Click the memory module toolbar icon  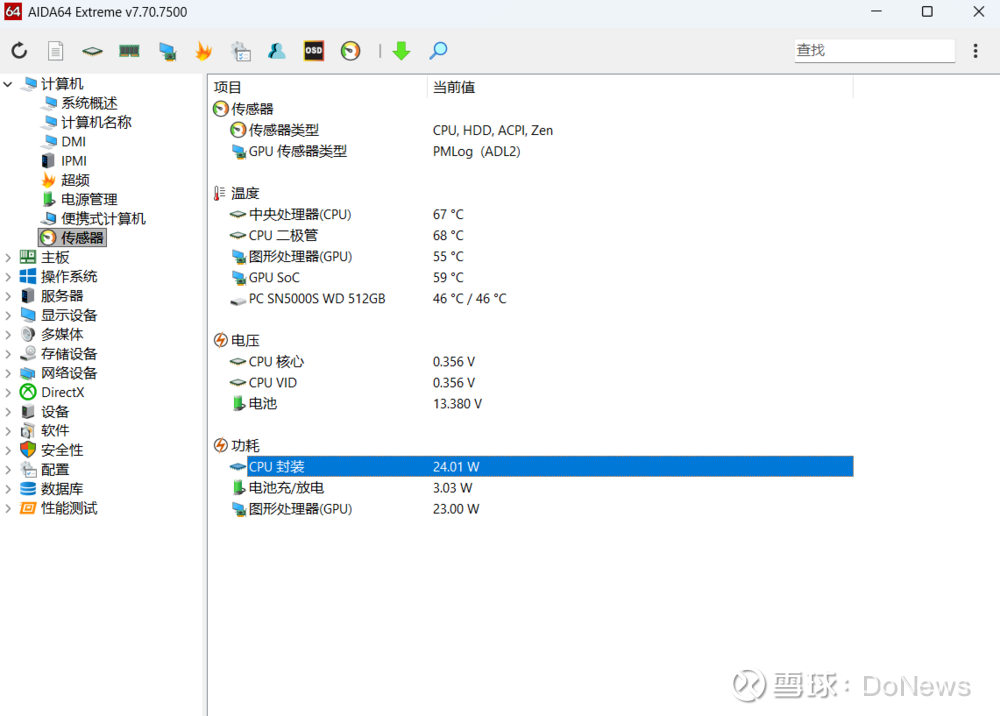[129, 50]
